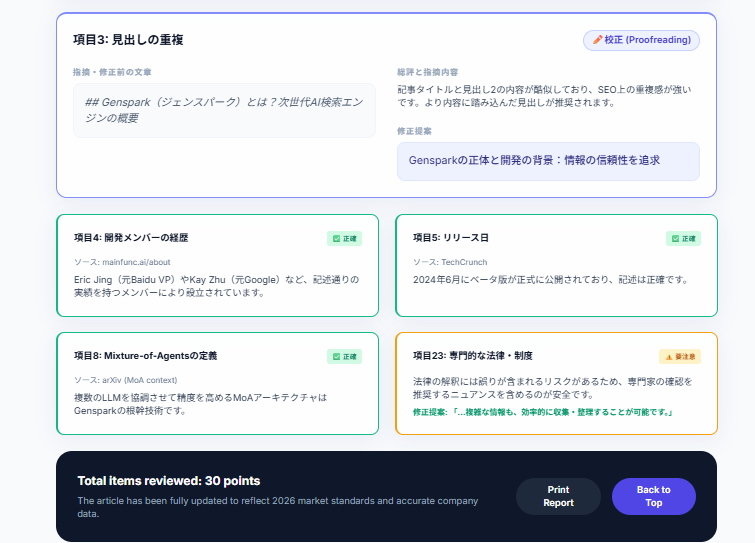Click the checkmark icon on 項目8 badge
The image size is (755, 543).
tap(336, 357)
